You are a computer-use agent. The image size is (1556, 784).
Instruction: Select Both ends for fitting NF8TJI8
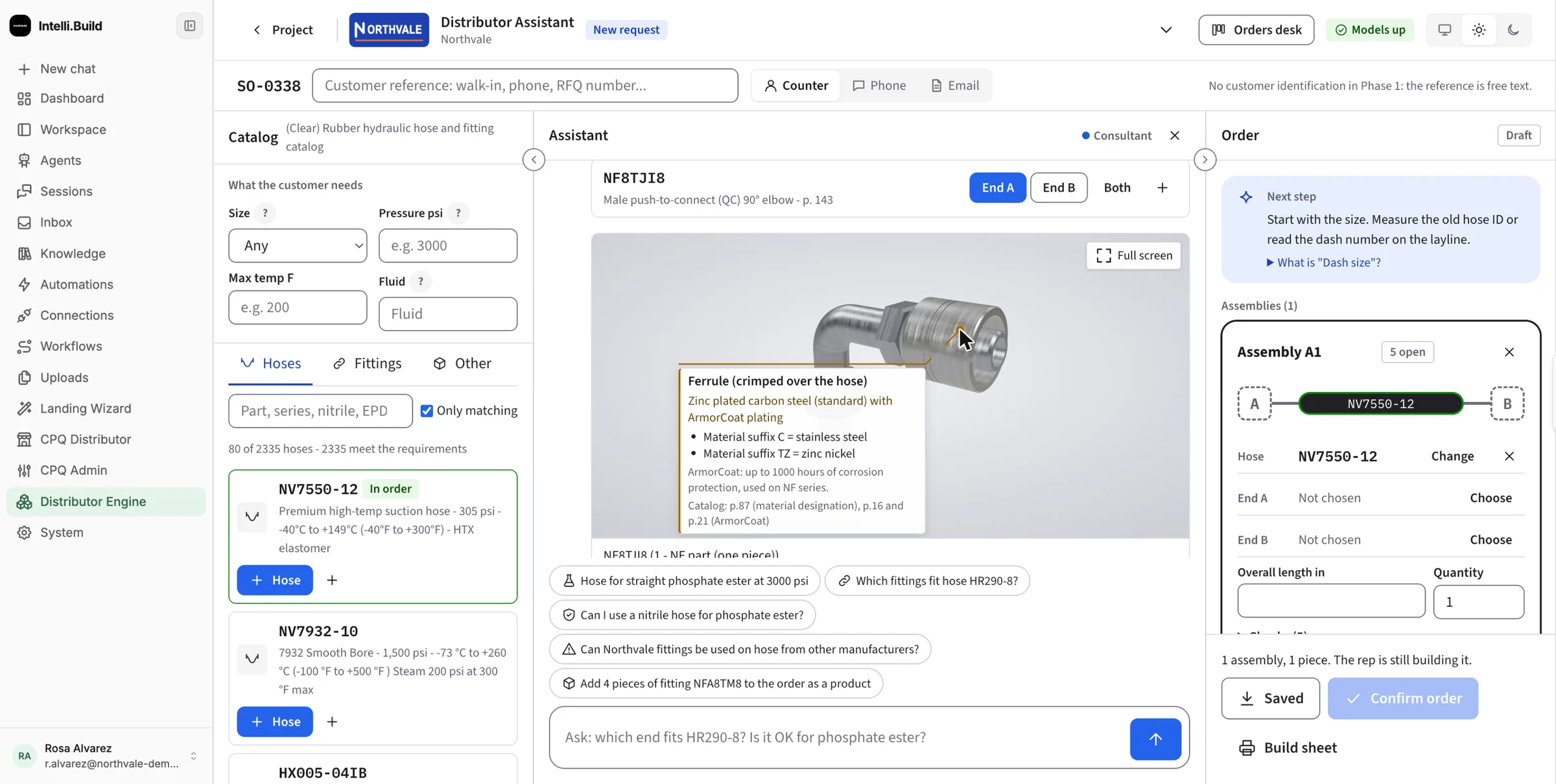(1117, 188)
